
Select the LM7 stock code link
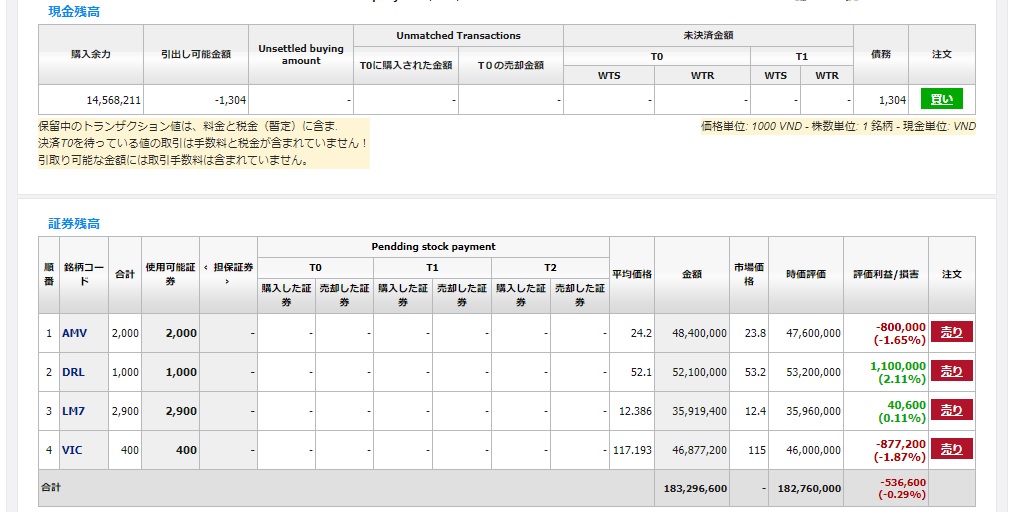(72, 411)
